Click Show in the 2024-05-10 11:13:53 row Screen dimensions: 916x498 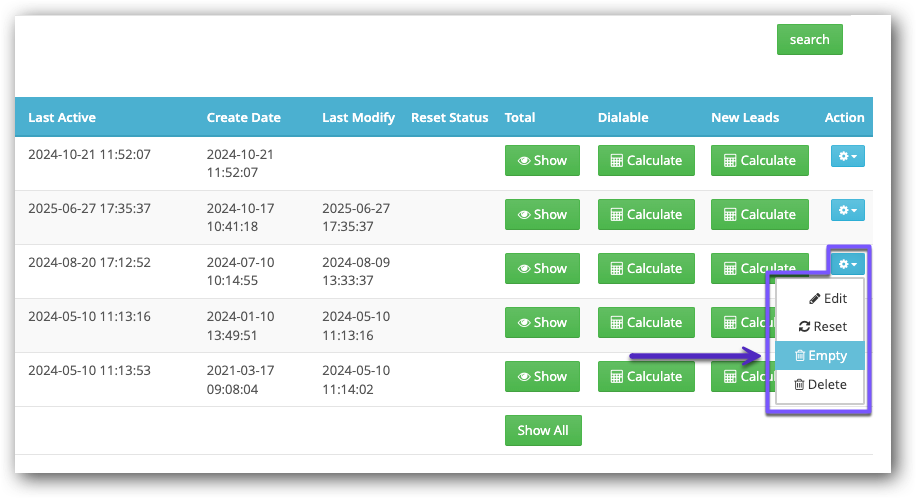541,376
